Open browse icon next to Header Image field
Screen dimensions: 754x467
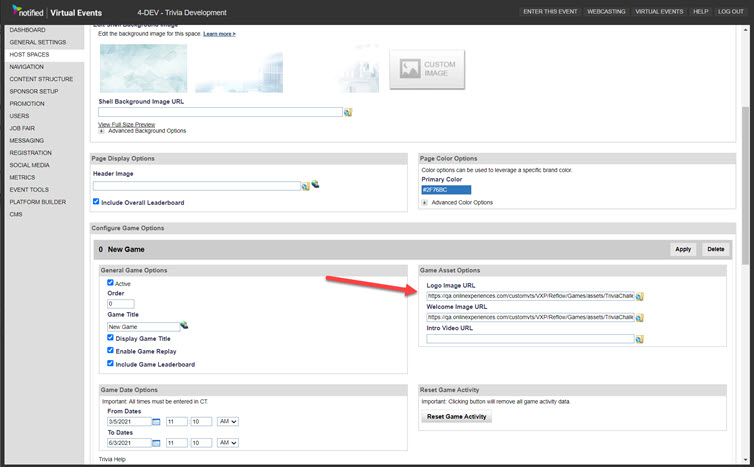click(305, 187)
